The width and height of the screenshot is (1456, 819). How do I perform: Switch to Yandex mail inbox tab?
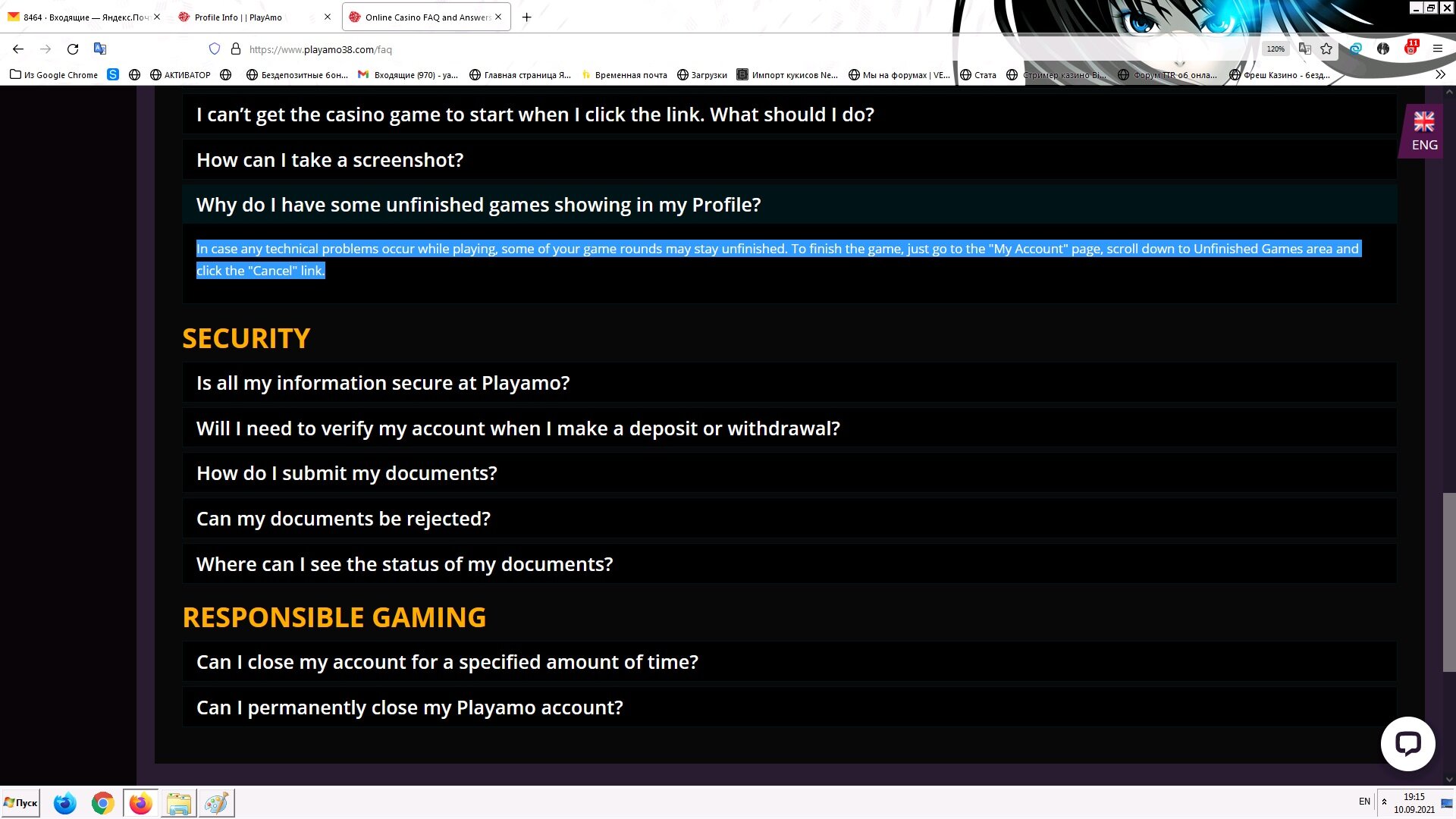[x=83, y=17]
